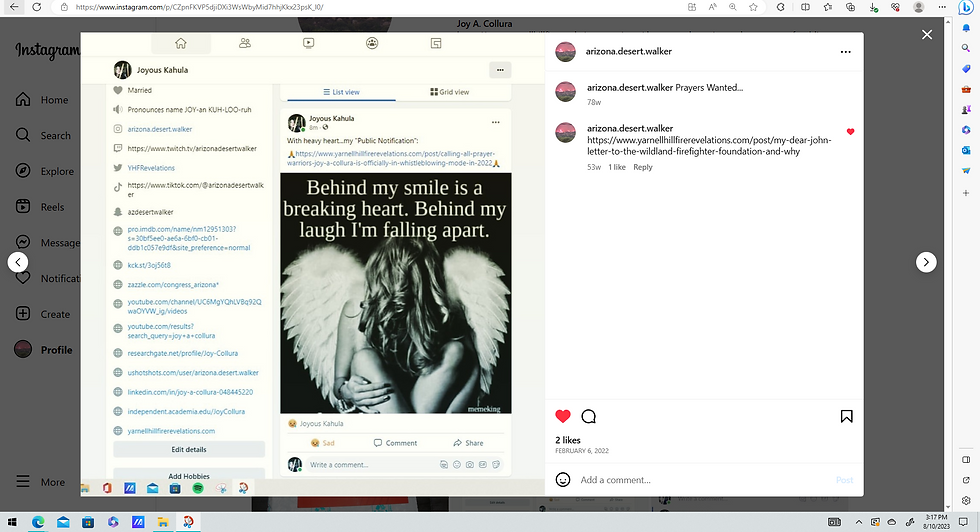Click the browser page vertical scrollbar
The height and width of the screenshot is (532, 980).
tap(948, 264)
